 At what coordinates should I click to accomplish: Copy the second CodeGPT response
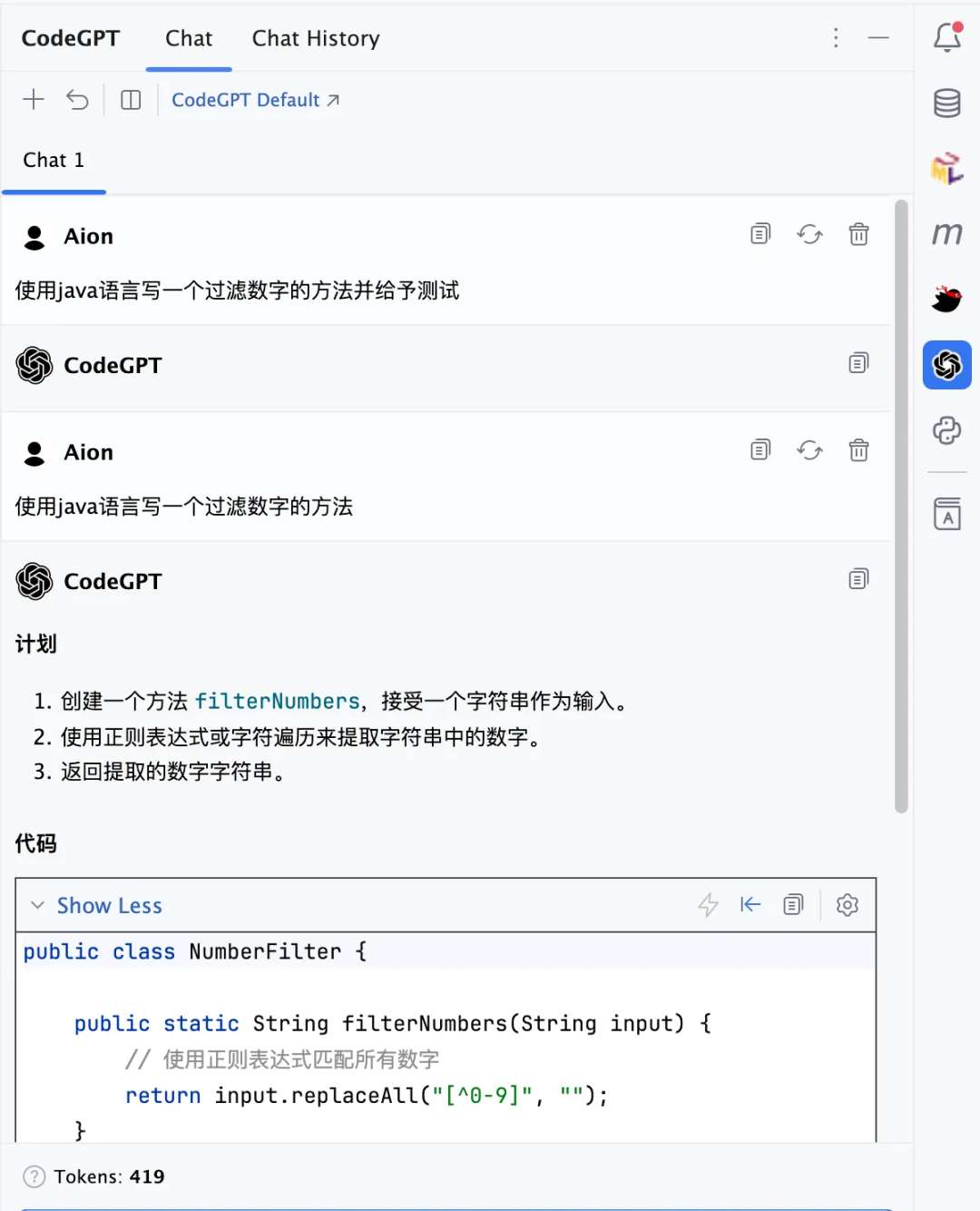pyautogui.click(x=858, y=578)
